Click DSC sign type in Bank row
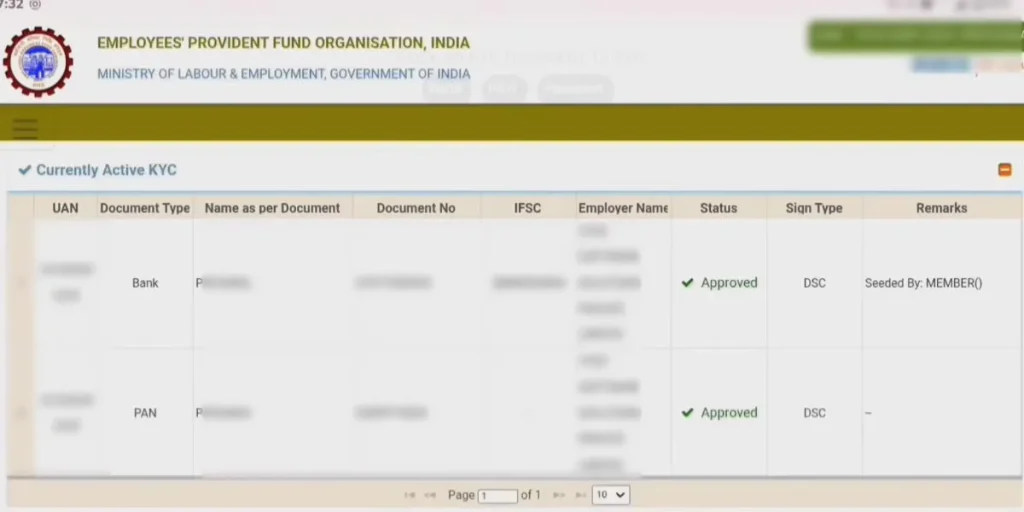The width and height of the screenshot is (1024, 512). pyautogui.click(x=814, y=283)
